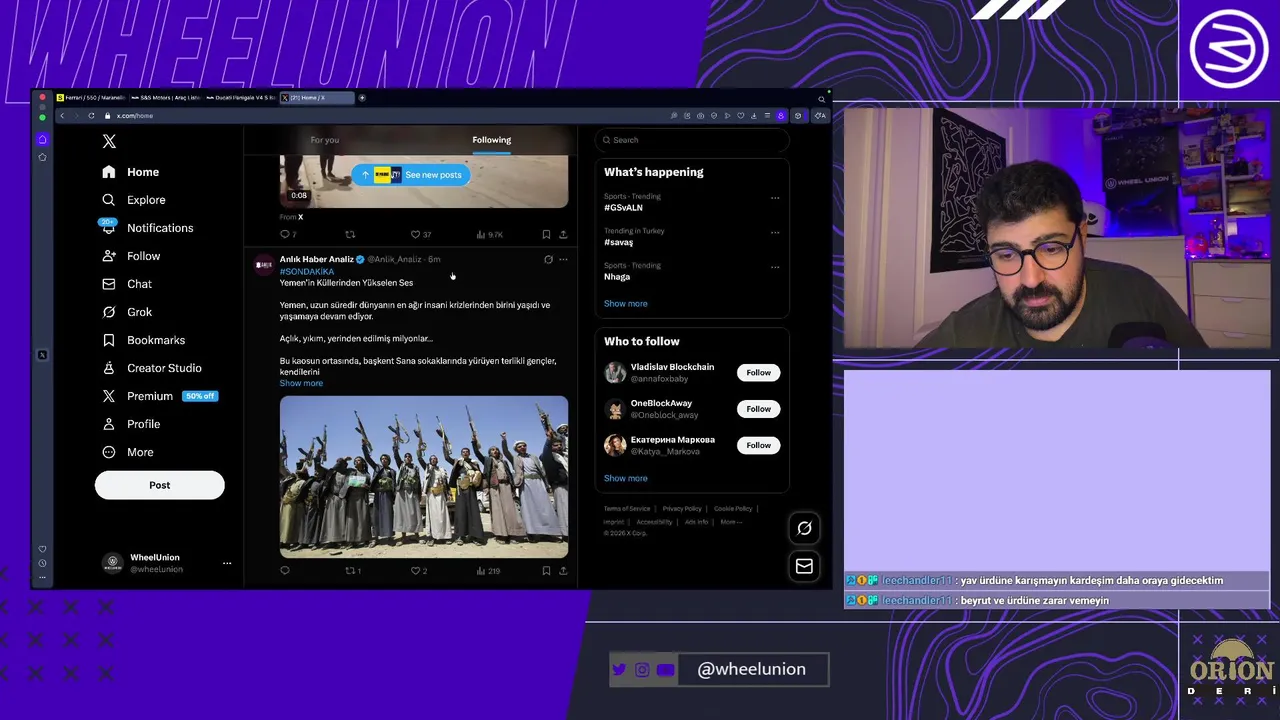Image resolution: width=1280 pixels, height=720 pixels.
Task: Select the Following tab
Action: 491,140
